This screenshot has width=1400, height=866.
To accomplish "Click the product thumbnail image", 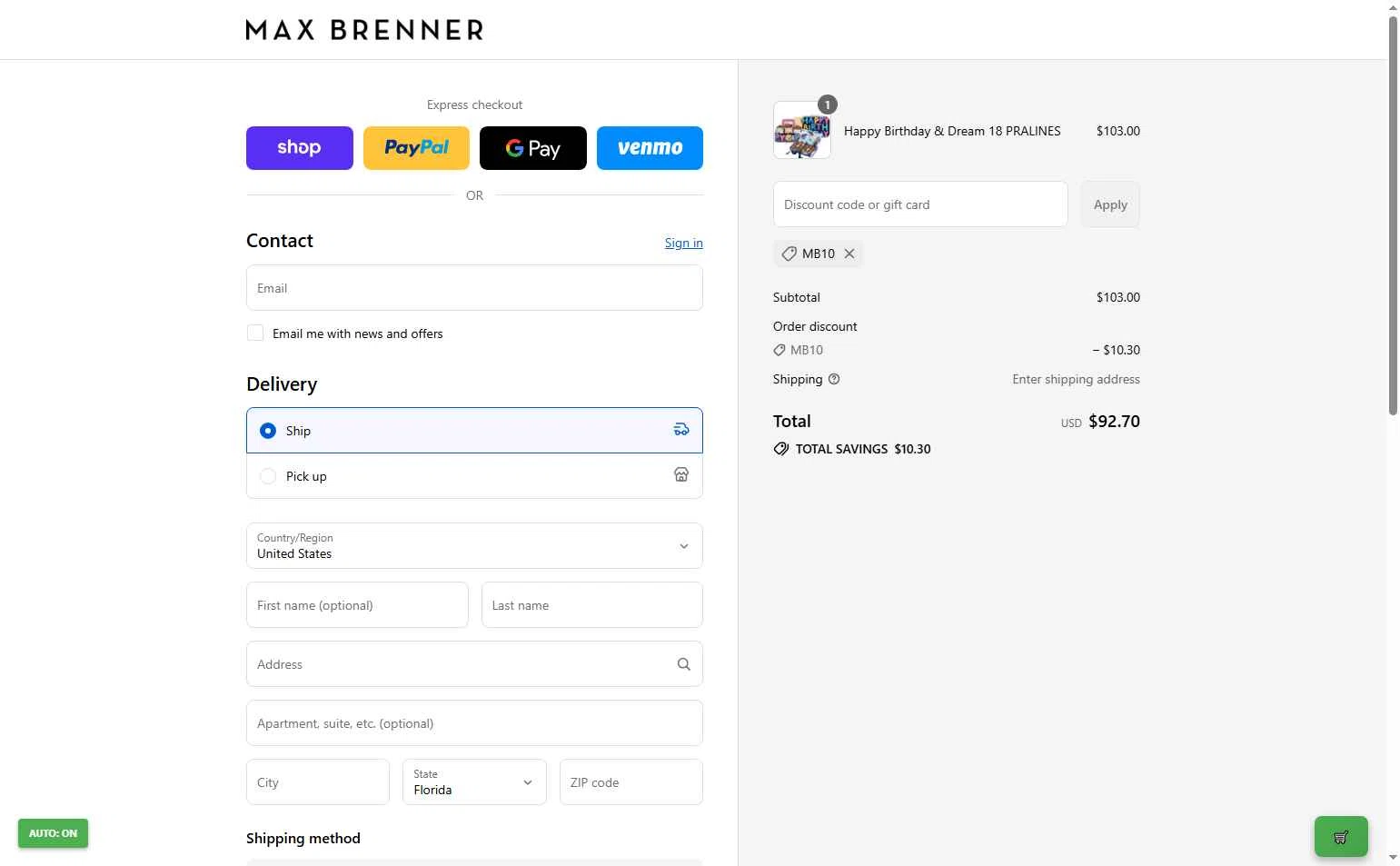I will 802,131.
